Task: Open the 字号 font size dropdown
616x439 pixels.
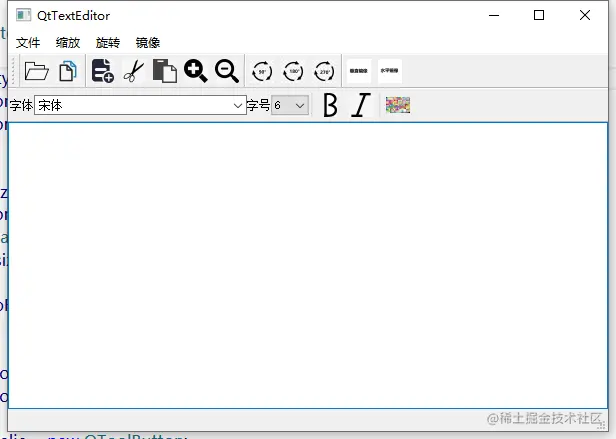Action: pos(290,105)
